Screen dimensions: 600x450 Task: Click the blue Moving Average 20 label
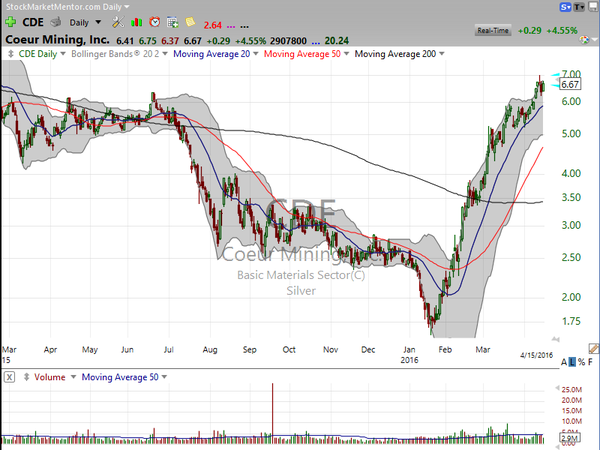pyautogui.click(x=212, y=54)
